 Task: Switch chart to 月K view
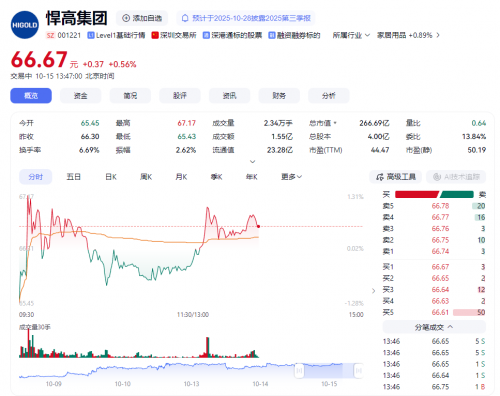[181, 177]
